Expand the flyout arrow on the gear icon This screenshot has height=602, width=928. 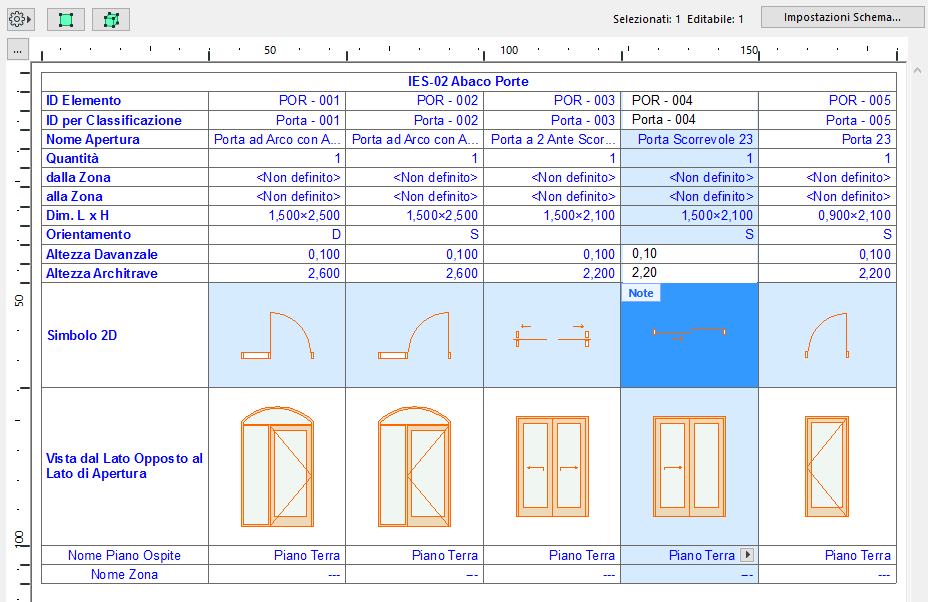[x=28, y=18]
